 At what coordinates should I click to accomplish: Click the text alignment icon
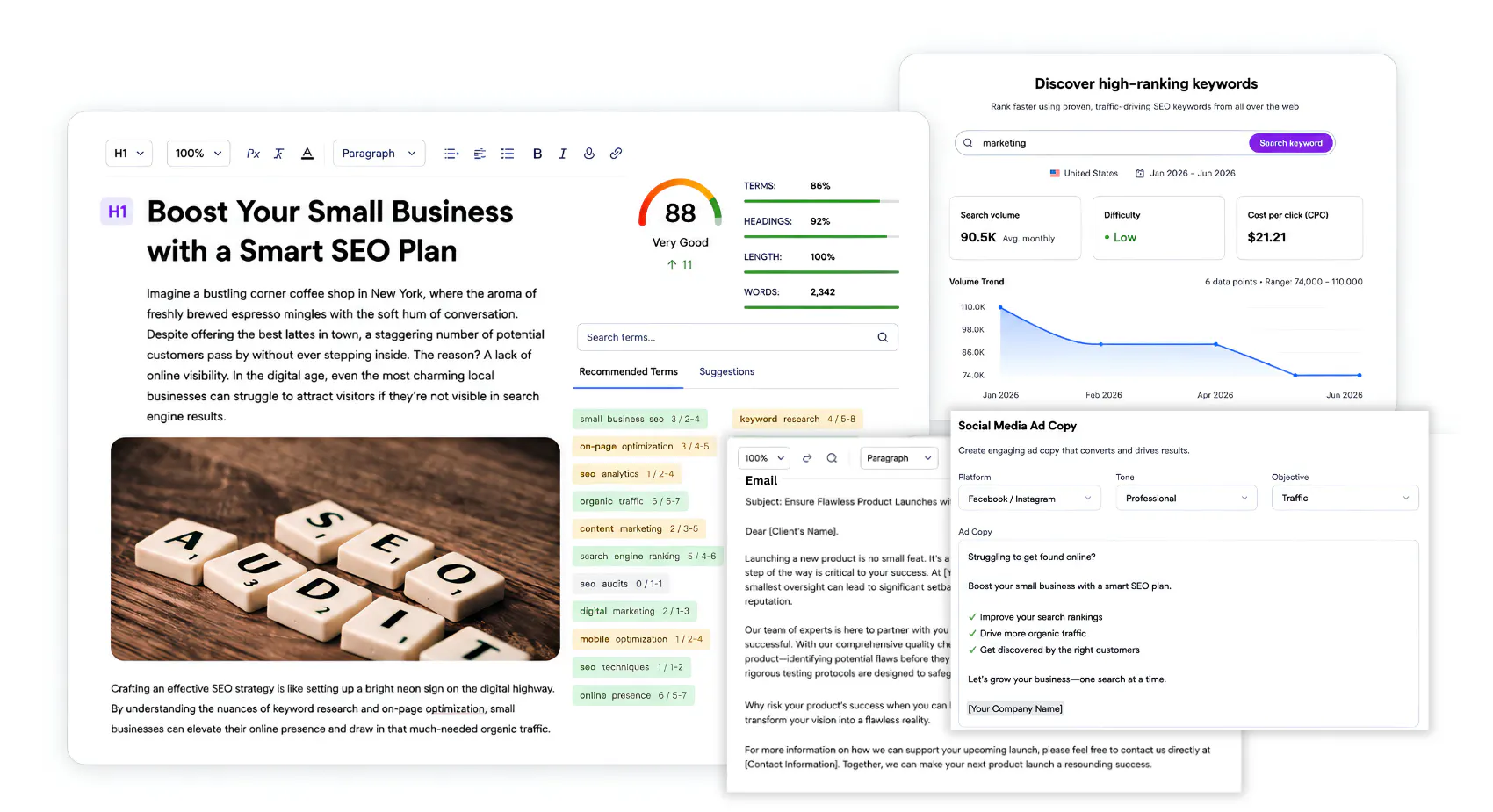click(480, 154)
